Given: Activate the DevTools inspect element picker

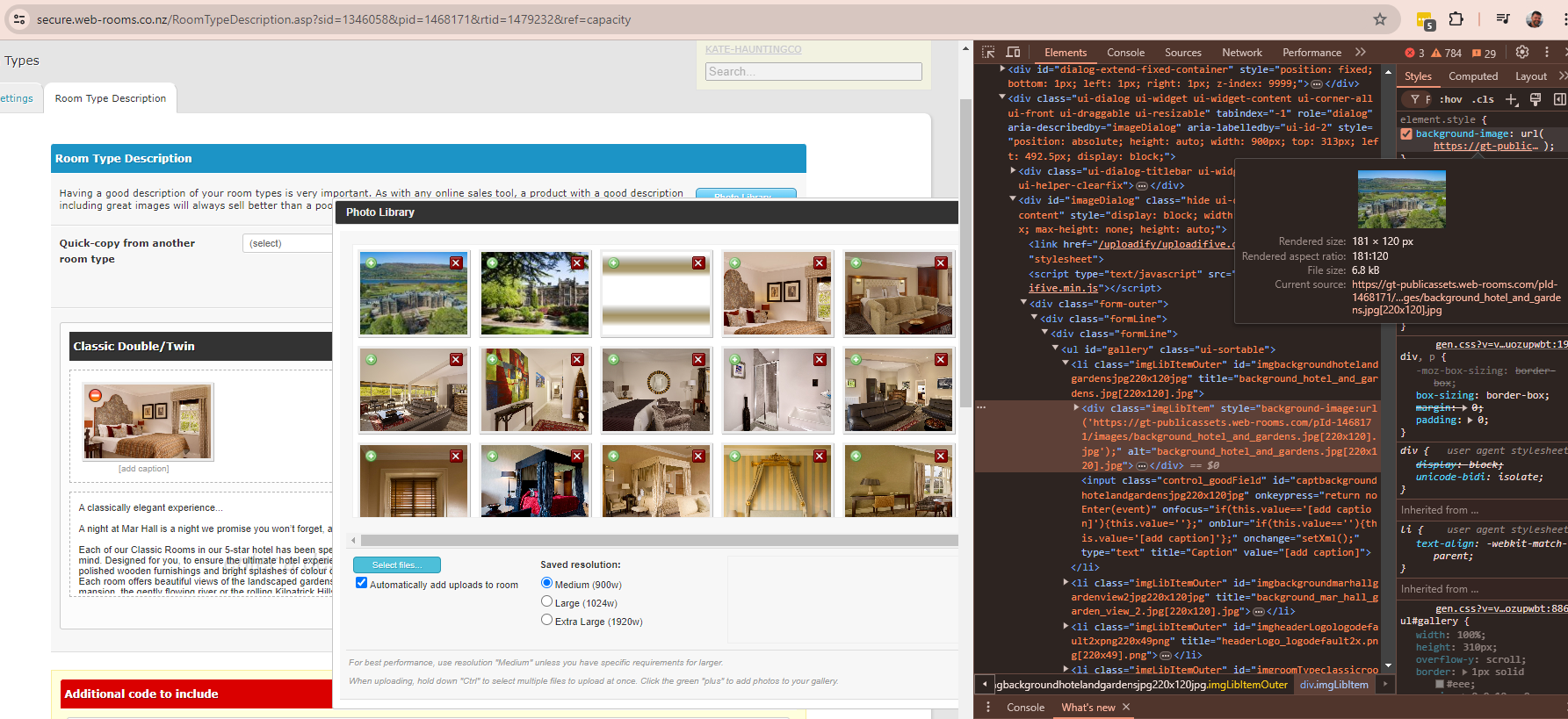Looking at the screenshot, I should pos(988,53).
